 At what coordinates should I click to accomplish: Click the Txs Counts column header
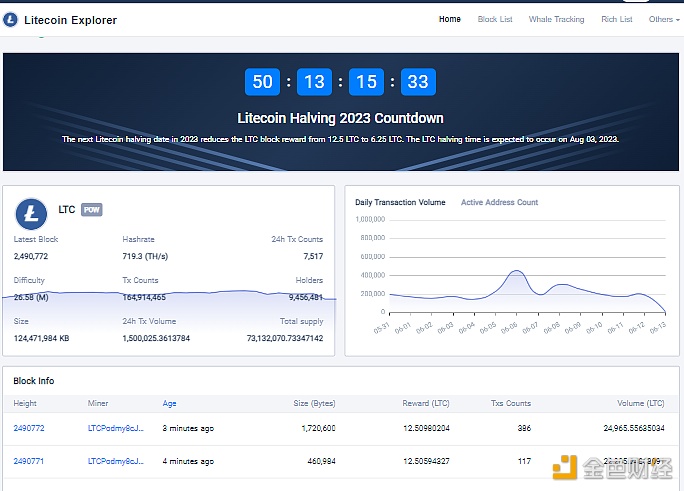click(x=511, y=403)
